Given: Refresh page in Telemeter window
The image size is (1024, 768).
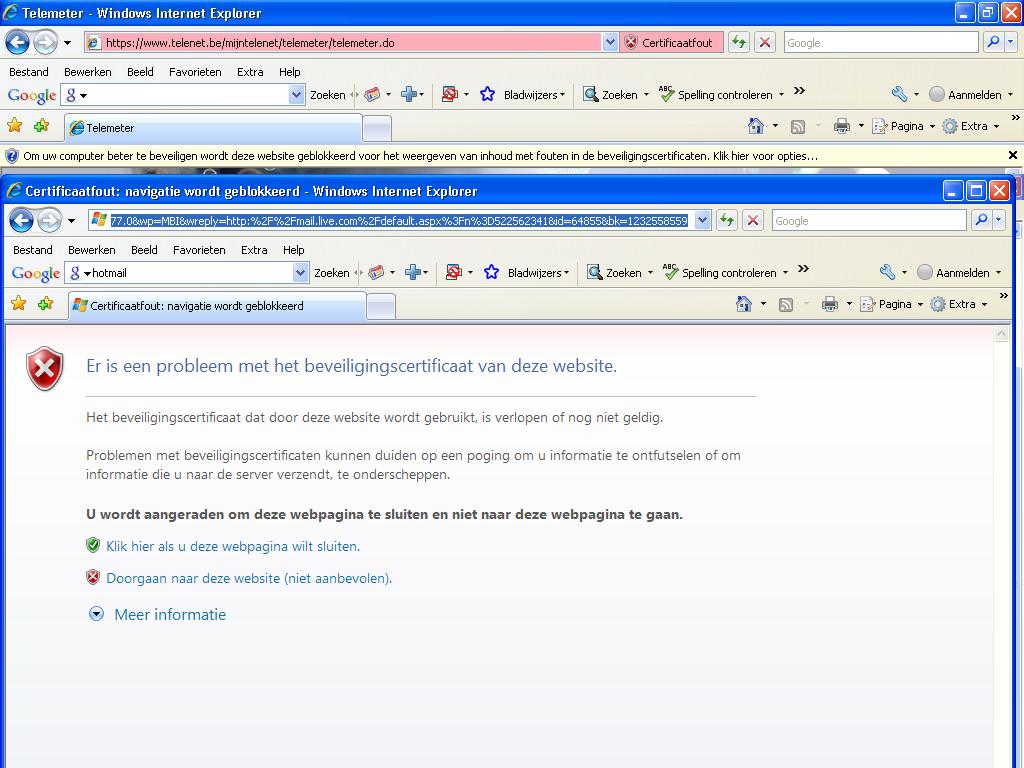Looking at the screenshot, I should coord(739,42).
